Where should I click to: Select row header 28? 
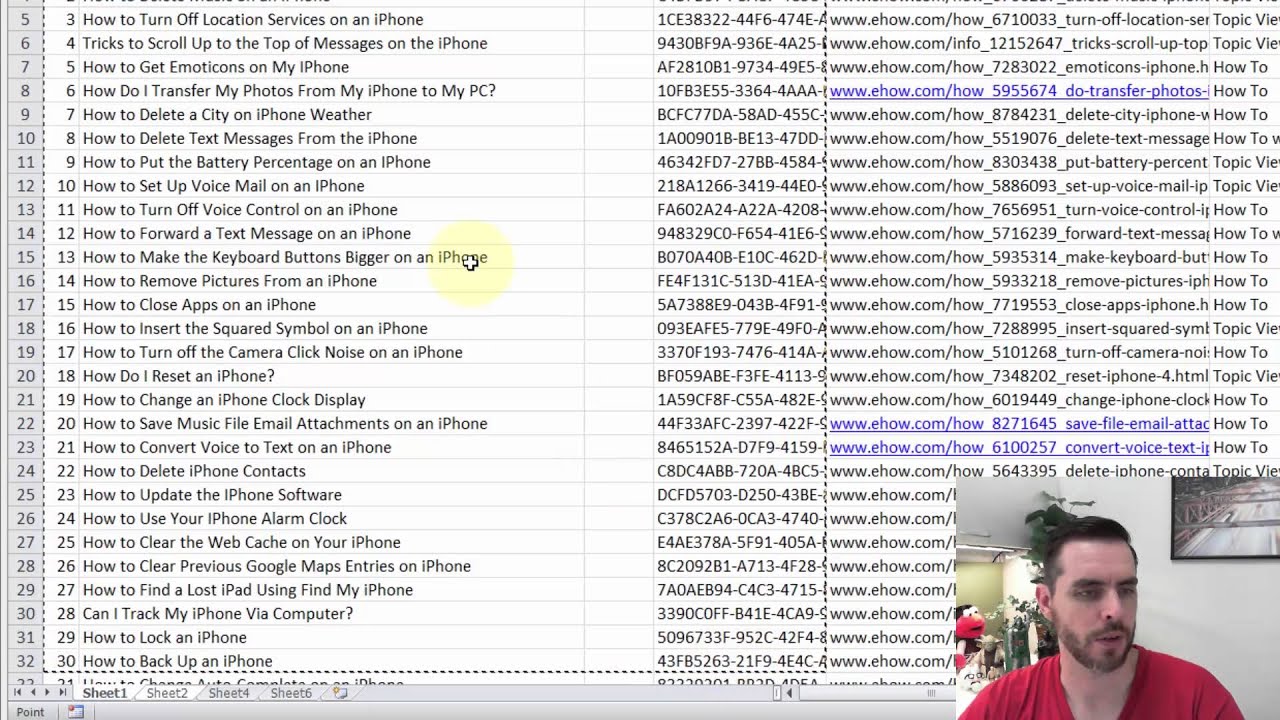(25, 566)
